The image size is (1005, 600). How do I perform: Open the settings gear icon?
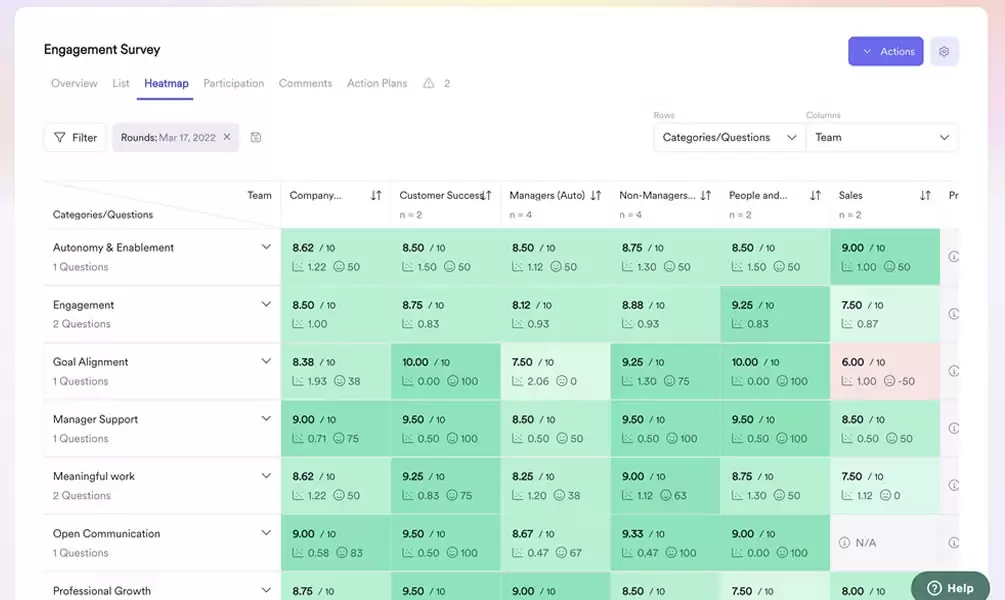click(944, 51)
